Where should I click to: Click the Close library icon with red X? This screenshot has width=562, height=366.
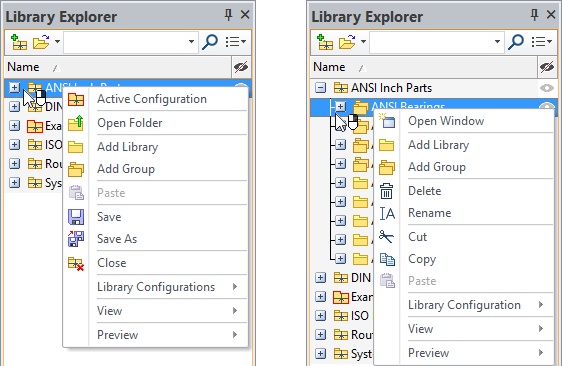pos(76,264)
